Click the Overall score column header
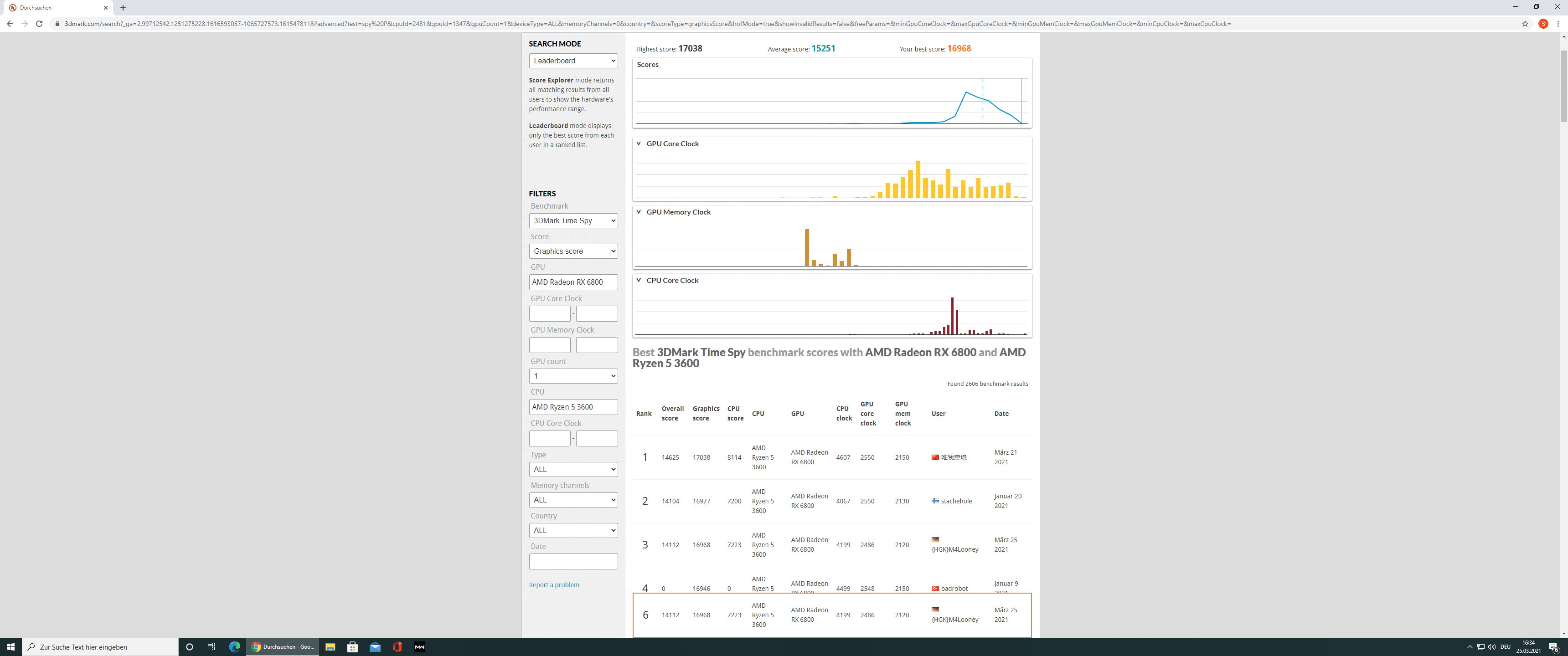1568x656 pixels. pos(673,413)
